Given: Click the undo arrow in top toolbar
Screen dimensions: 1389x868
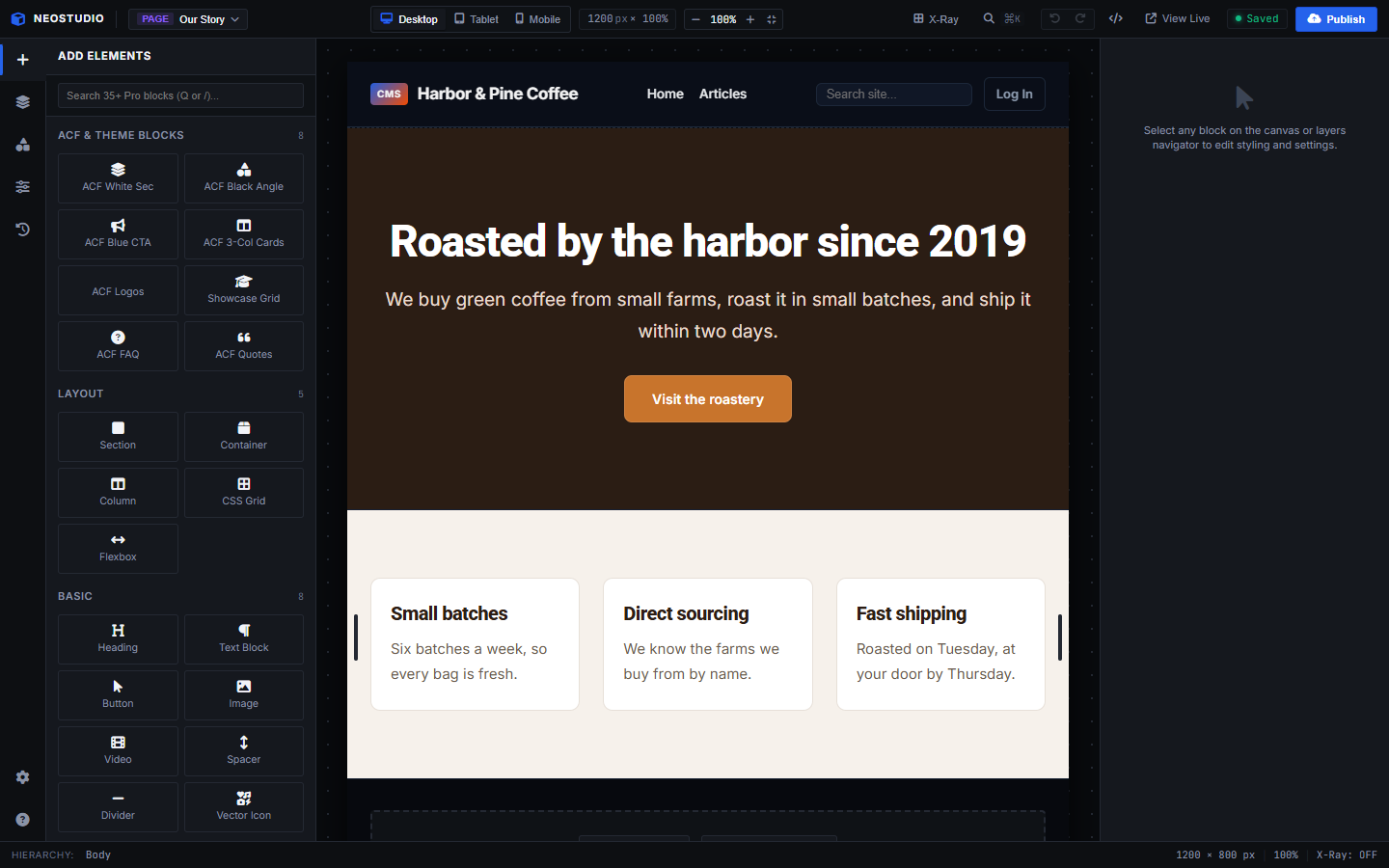Looking at the screenshot, I should point(1054,18).
